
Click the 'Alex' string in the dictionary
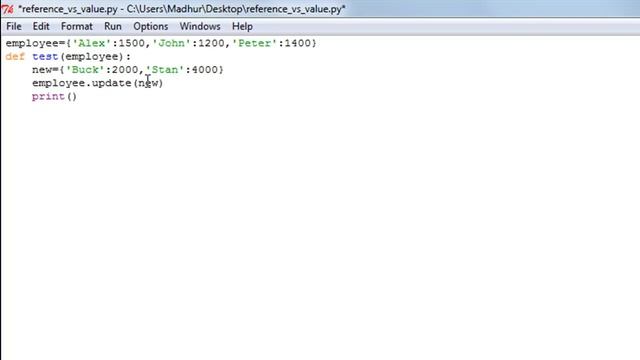(x=92, y=43)
